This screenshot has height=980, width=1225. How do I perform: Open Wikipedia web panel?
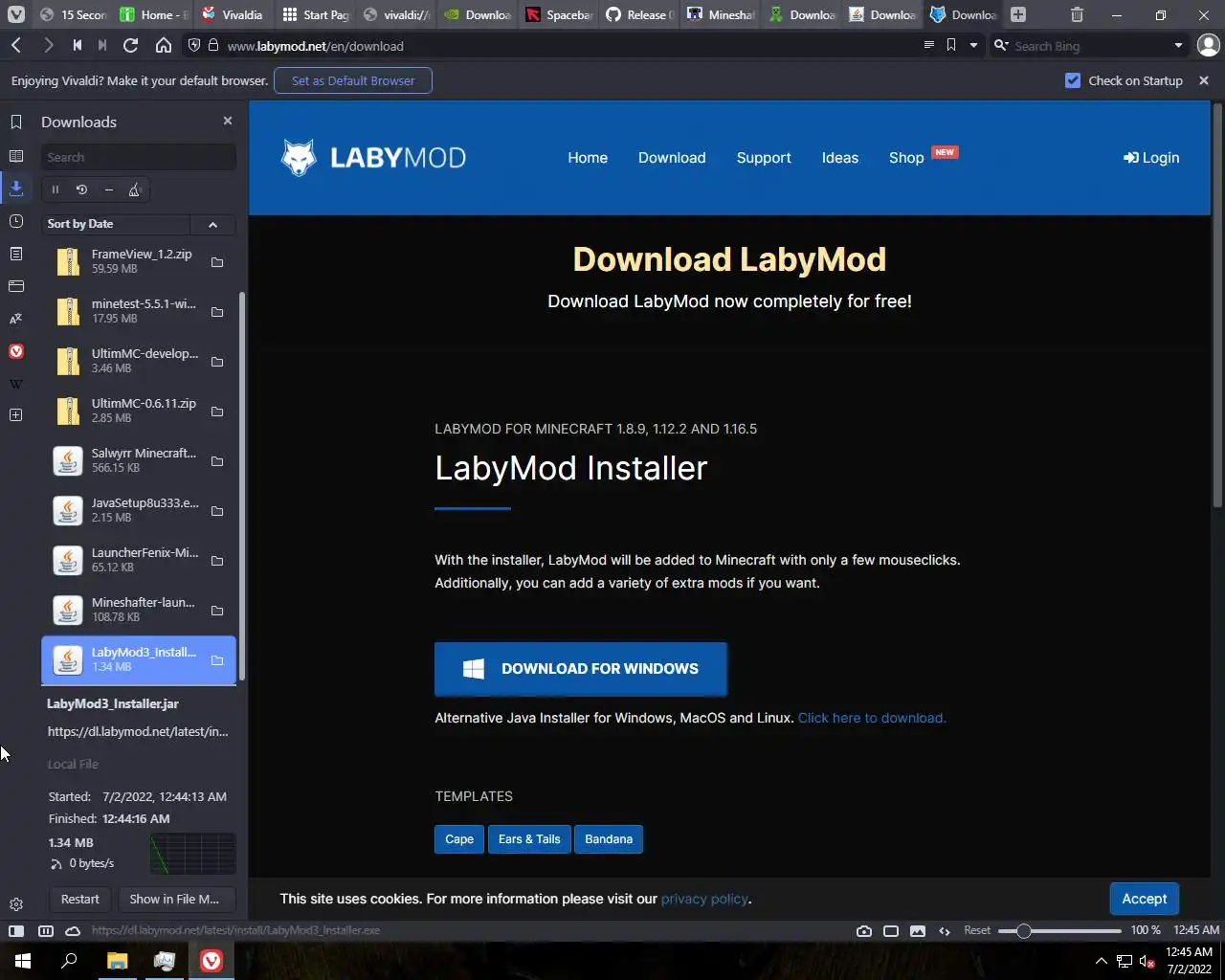point(16,384)
